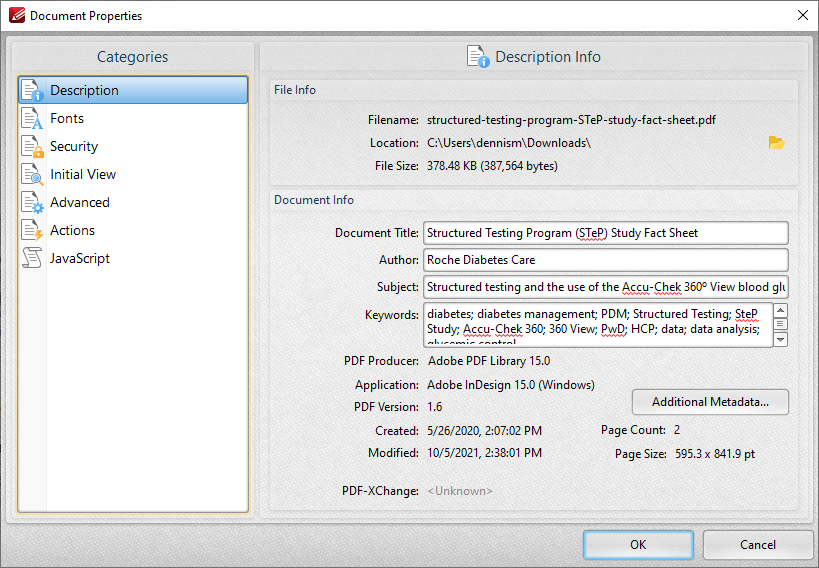
Task: Select the Description category icon
Action: coord(32,90)
